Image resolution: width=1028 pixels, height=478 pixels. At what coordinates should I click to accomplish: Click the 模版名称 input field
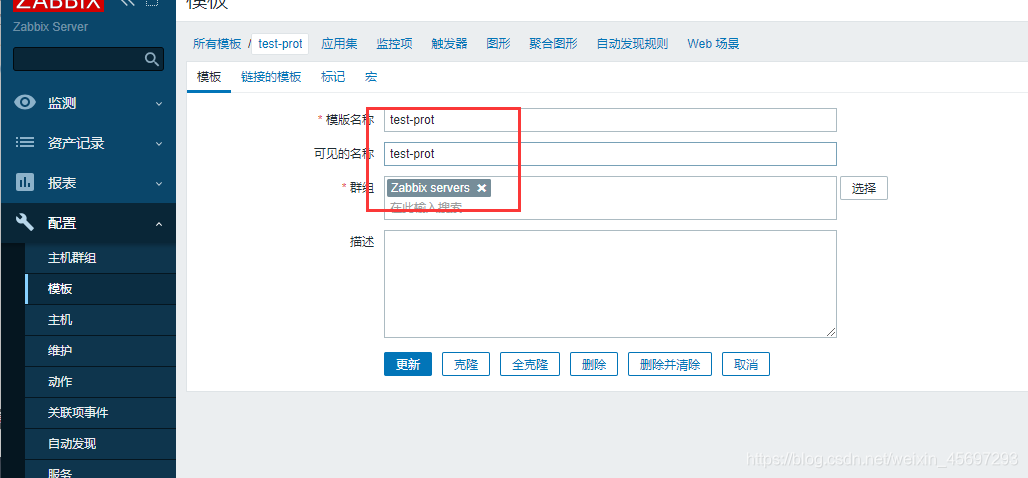pyautogui.click(x=610, y=120)
